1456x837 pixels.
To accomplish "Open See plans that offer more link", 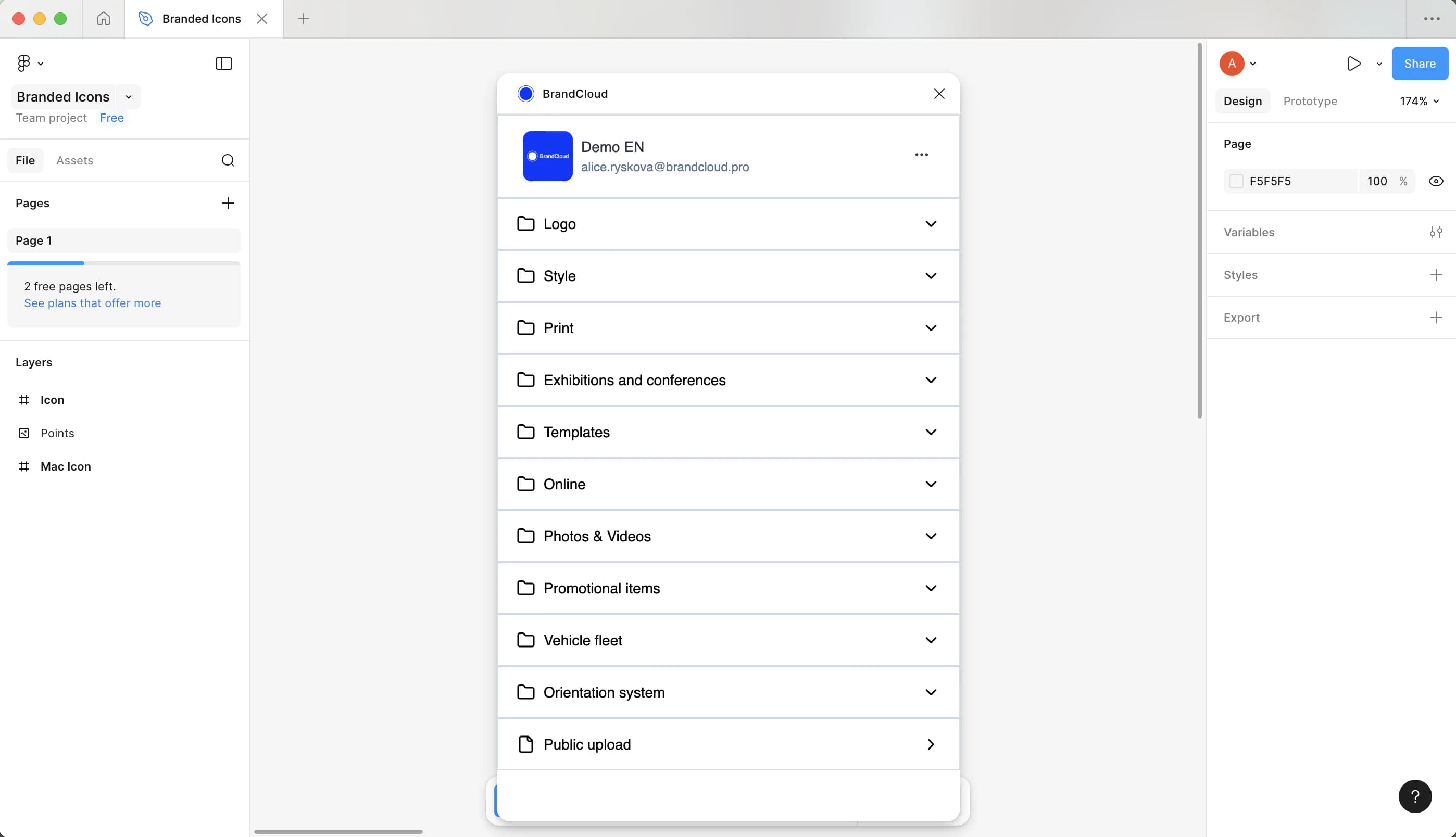I will point(93,303).
